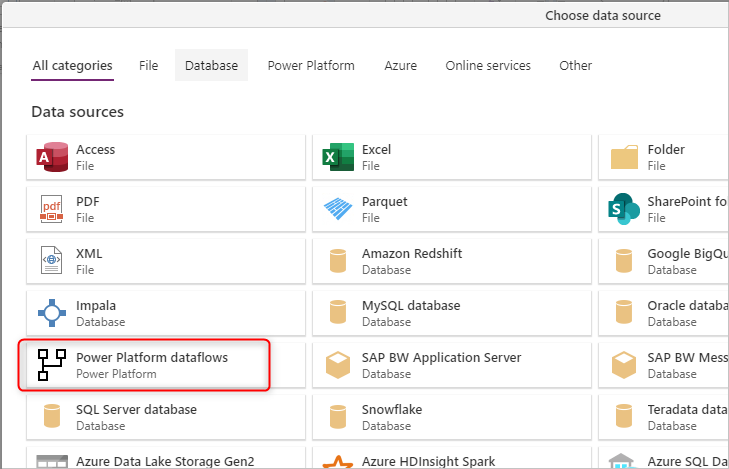Screen dimensions: 729x469
Task: Click the green Excel icon
Action: [338, 157]
